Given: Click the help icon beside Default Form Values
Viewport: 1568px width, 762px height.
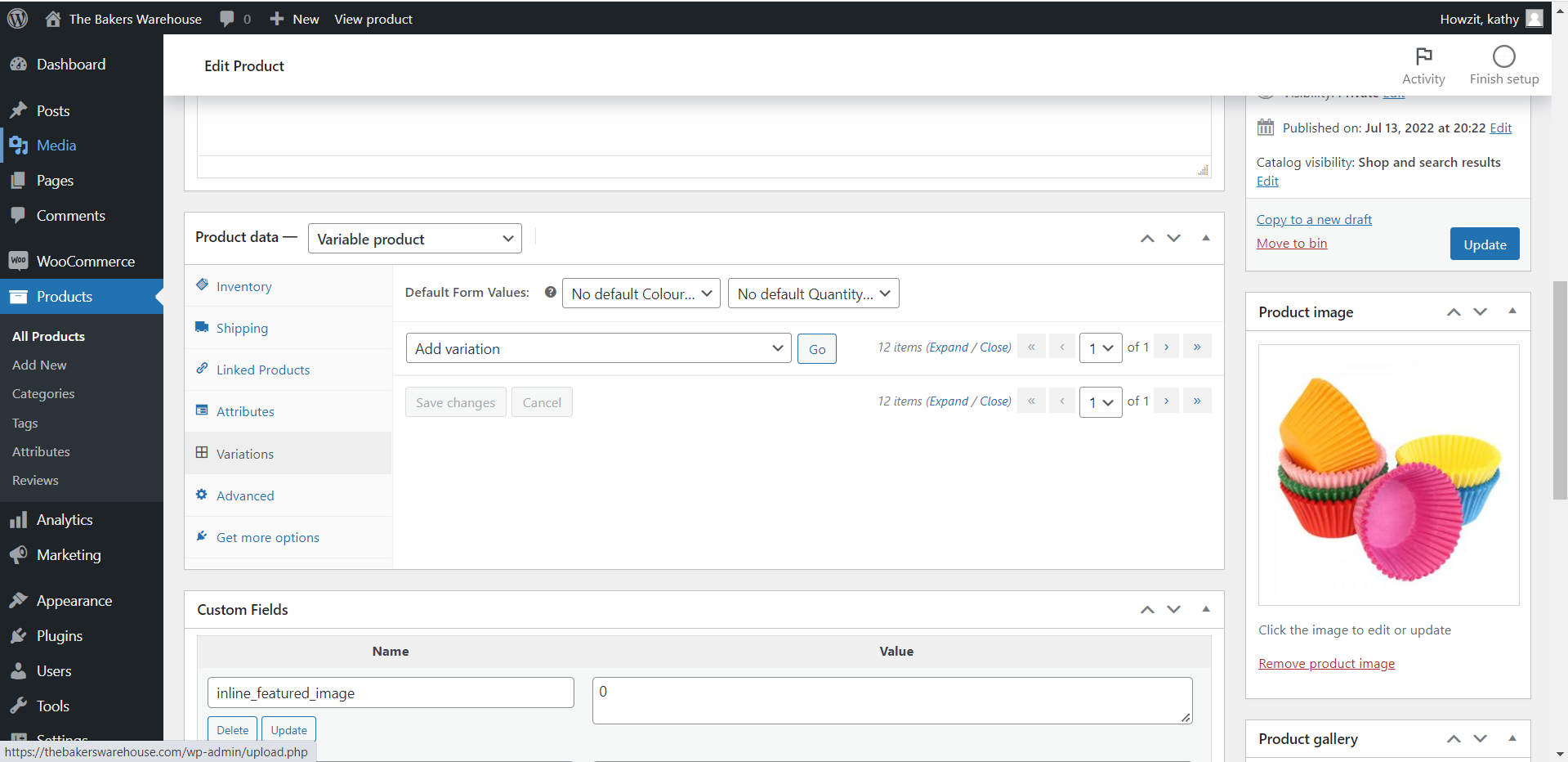Looking at the screenshot, I should coord(551,292).
